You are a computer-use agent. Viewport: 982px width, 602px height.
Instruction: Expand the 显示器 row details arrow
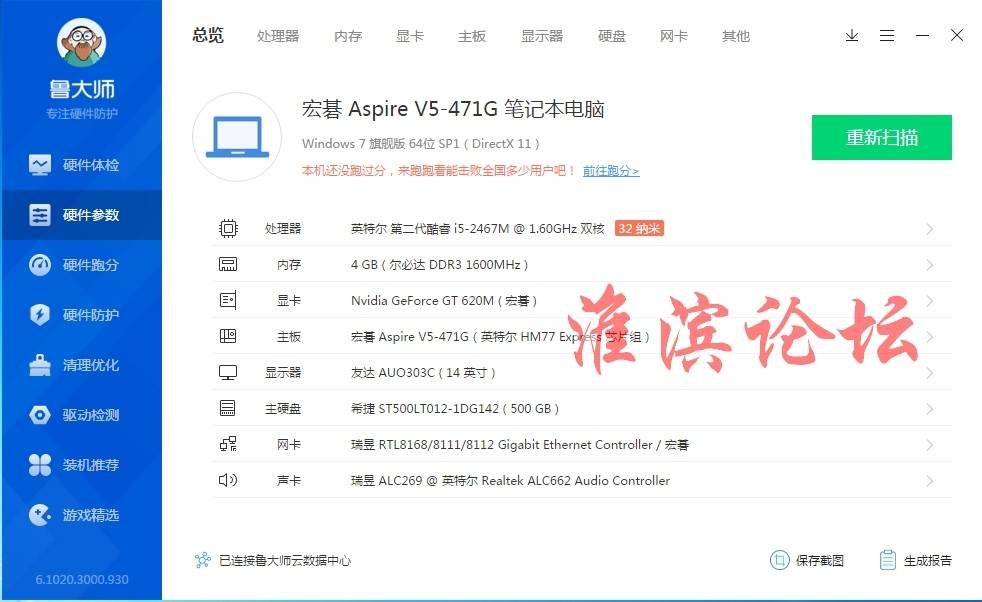[x=930, y=373]
